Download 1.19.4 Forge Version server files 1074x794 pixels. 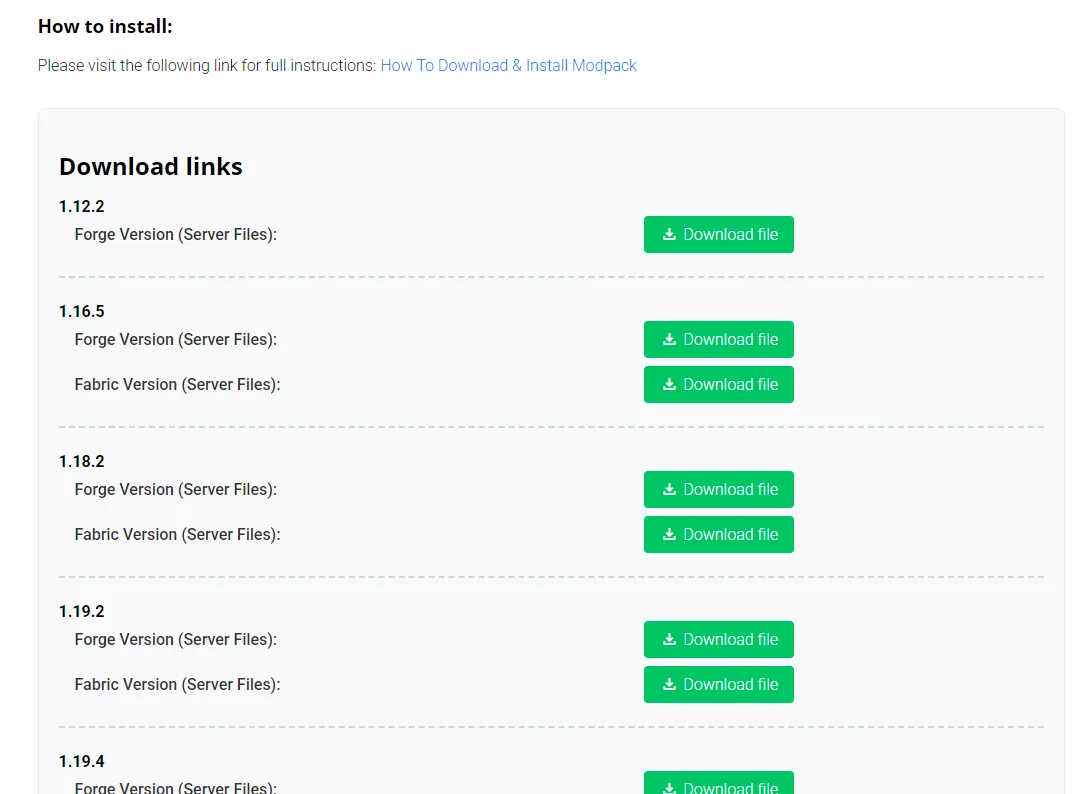719,783
